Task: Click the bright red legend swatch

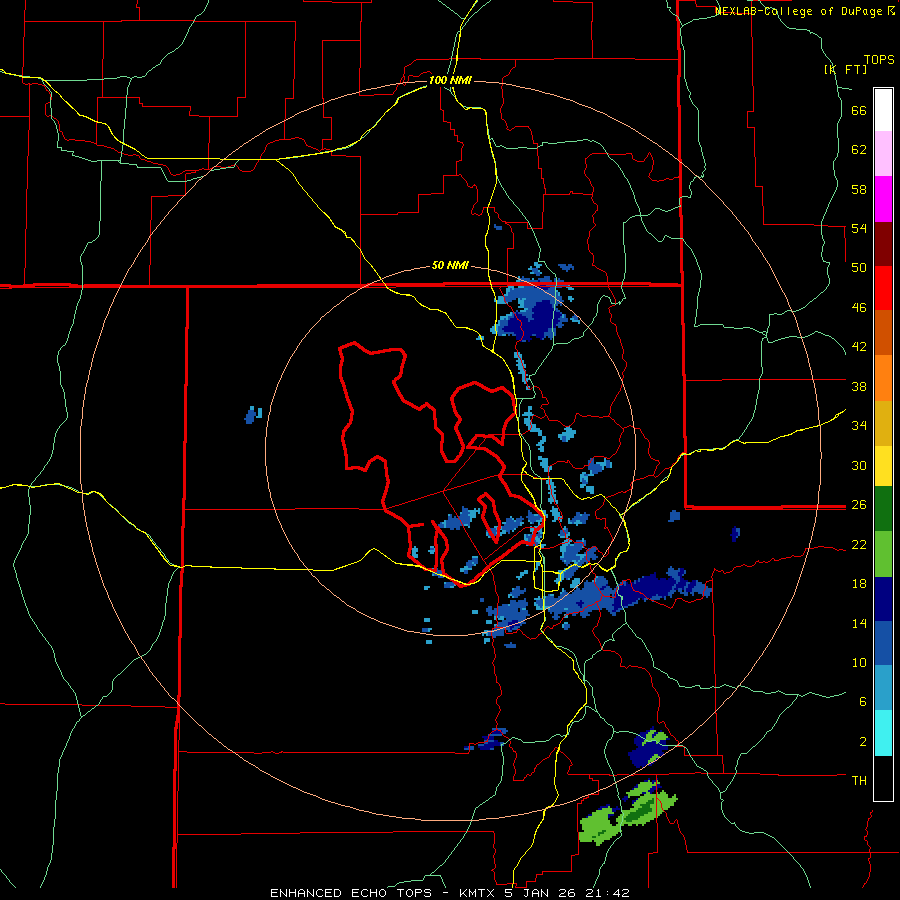Action: (x=883, y=288)
